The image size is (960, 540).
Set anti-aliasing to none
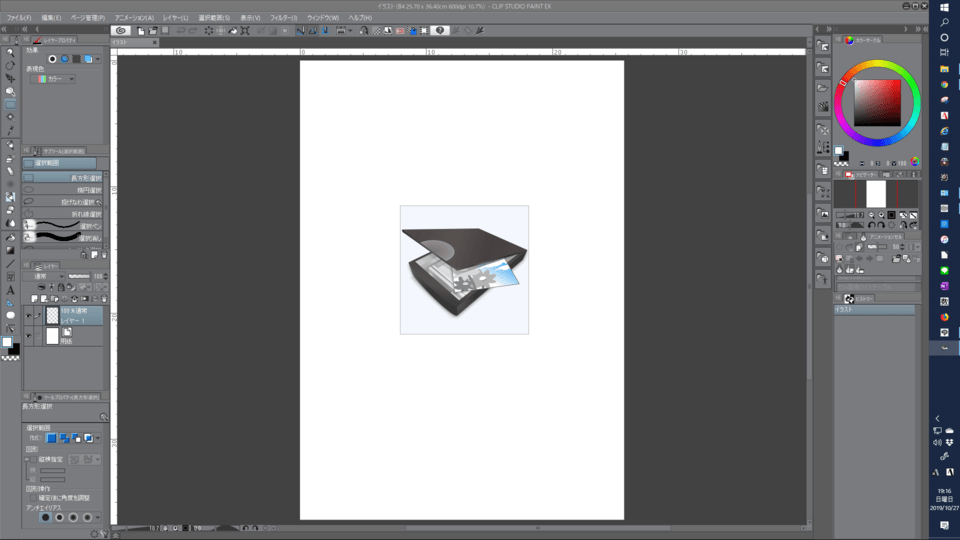(x=45, y=517)
